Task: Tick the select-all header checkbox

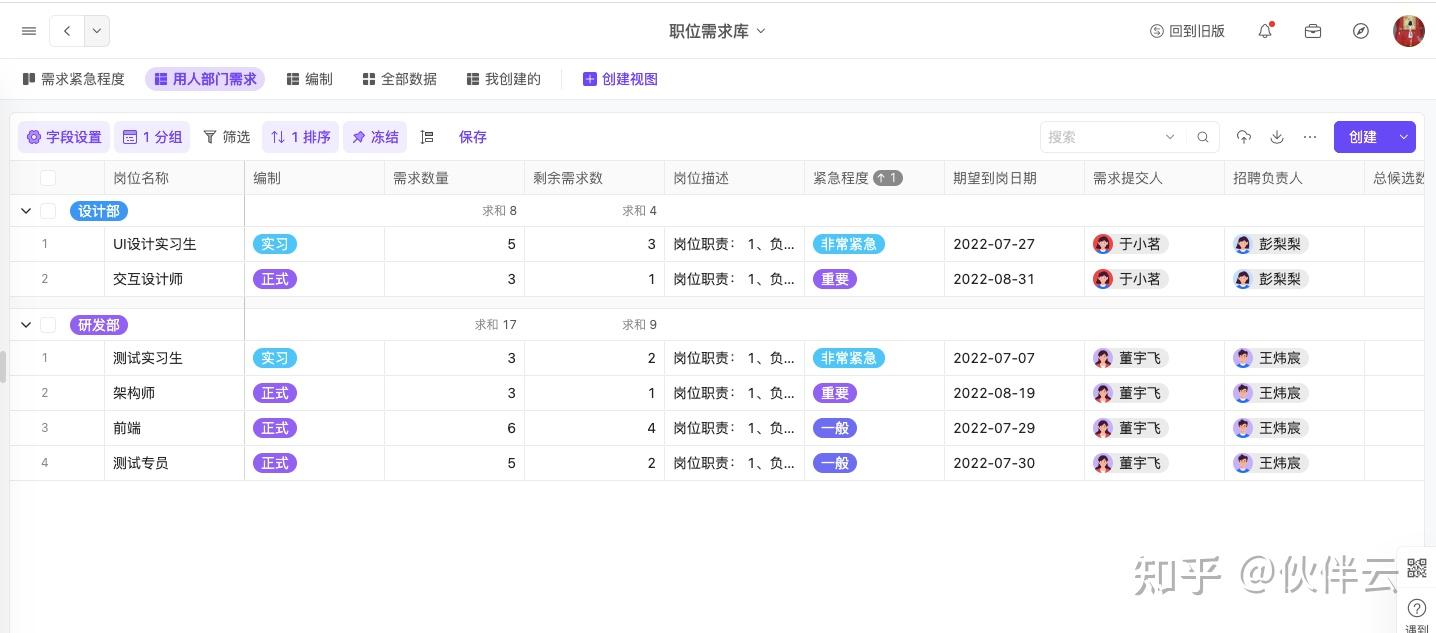Action: pyautogui.click(x=48, y=178)
